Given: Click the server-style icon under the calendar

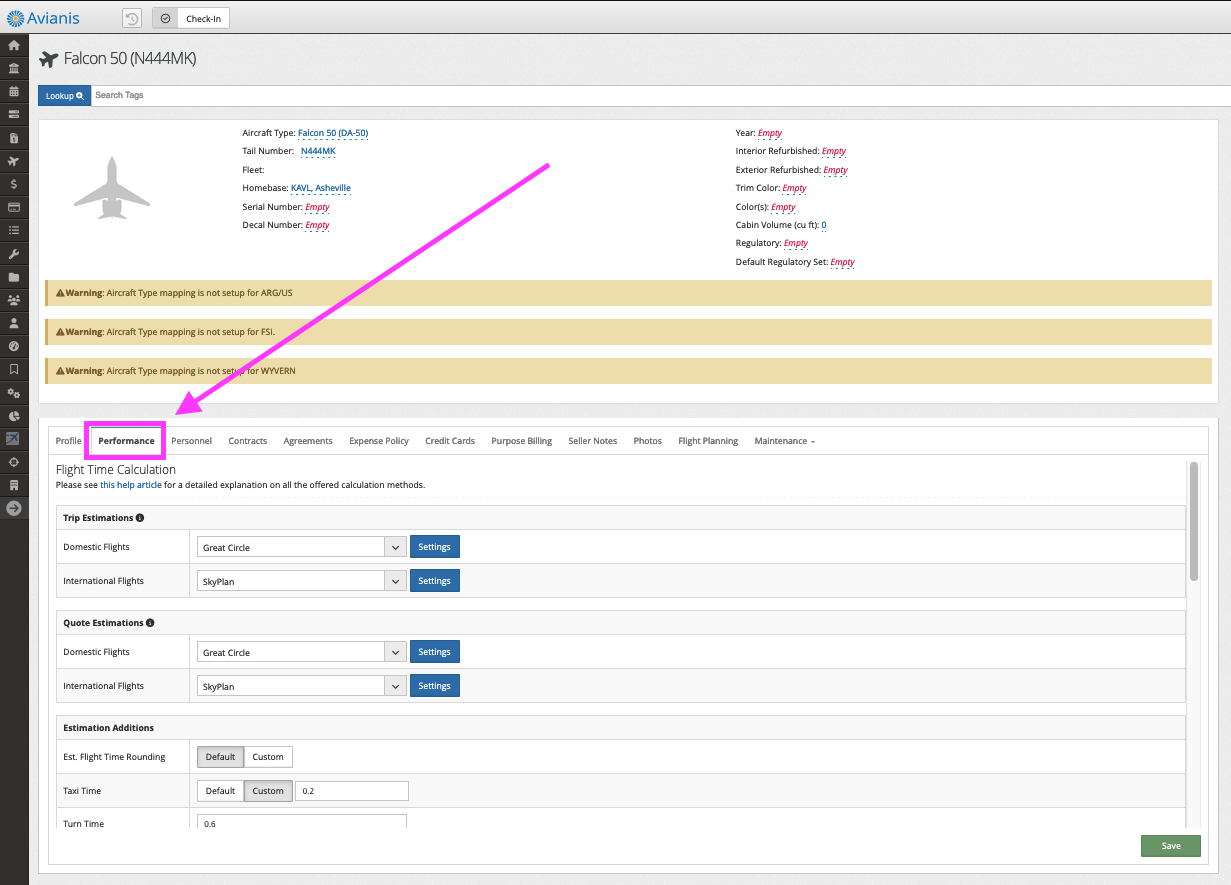Looking at the screenshot, I should tap(14, 115).
